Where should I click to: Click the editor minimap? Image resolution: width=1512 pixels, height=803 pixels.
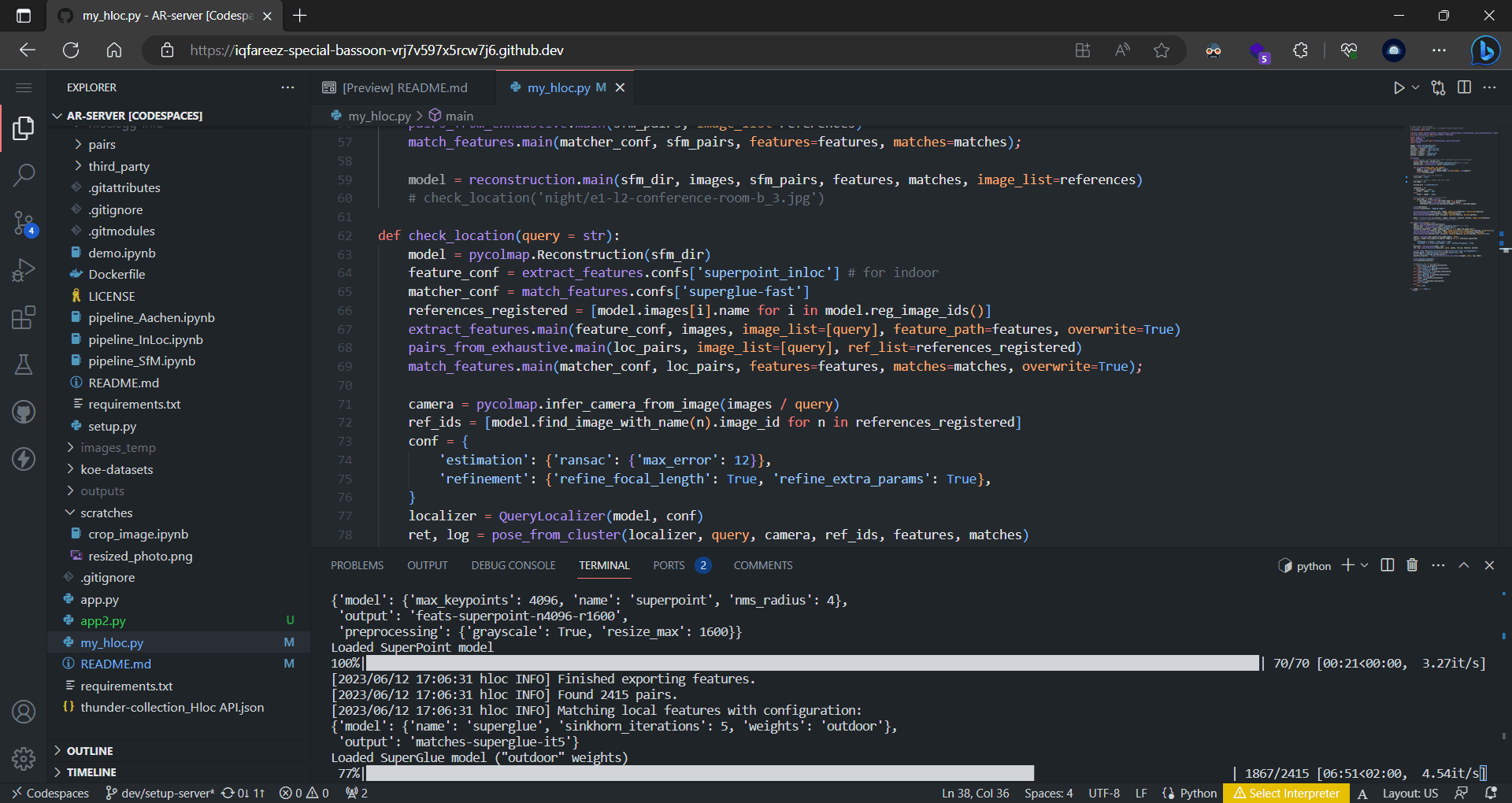tap(1453, 209)
